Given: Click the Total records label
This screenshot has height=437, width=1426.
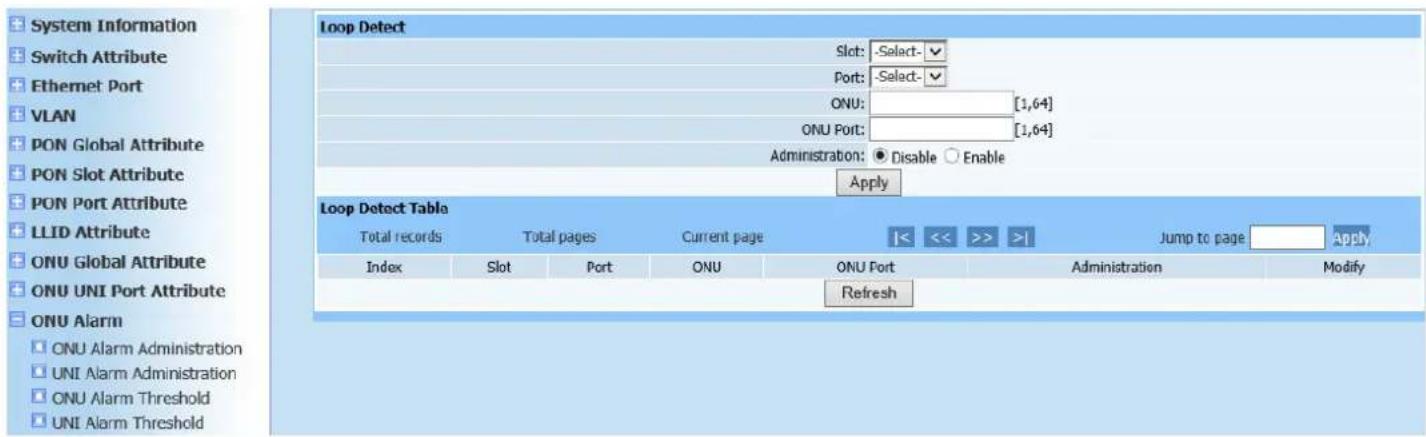Looking at the screenshot, I should 400,237.
